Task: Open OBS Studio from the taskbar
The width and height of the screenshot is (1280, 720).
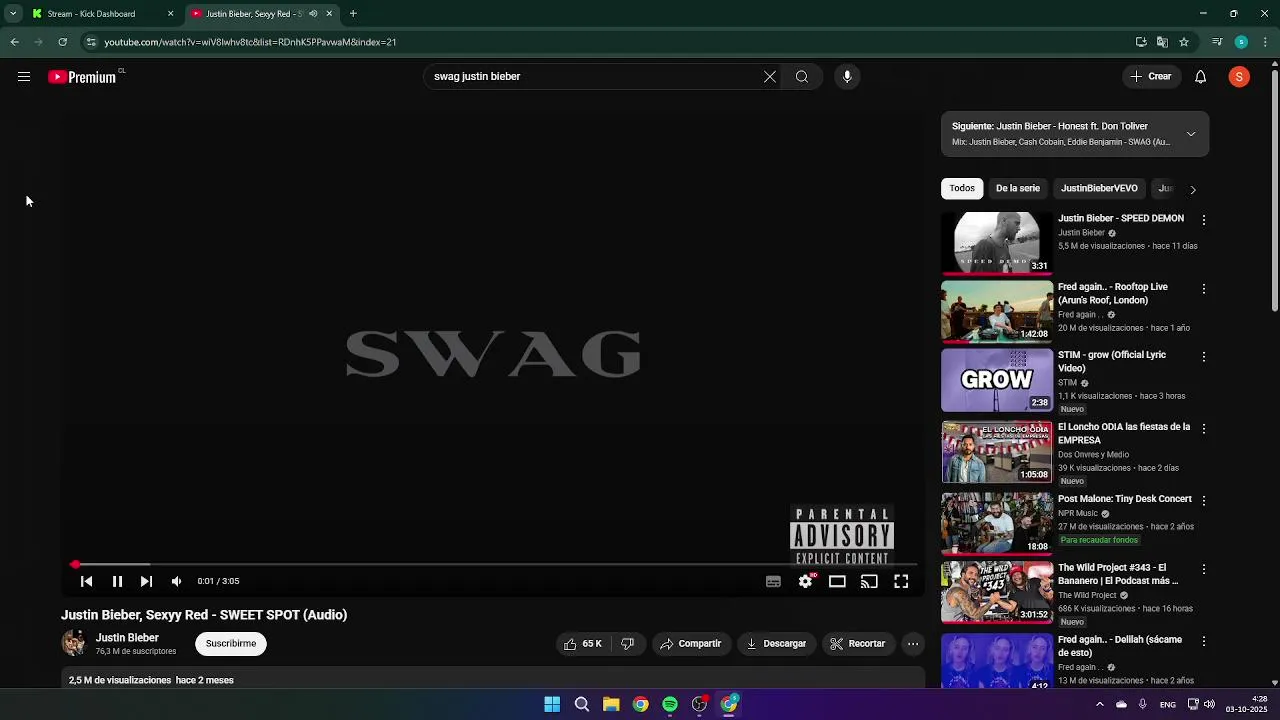Action: tap(699, 705)
